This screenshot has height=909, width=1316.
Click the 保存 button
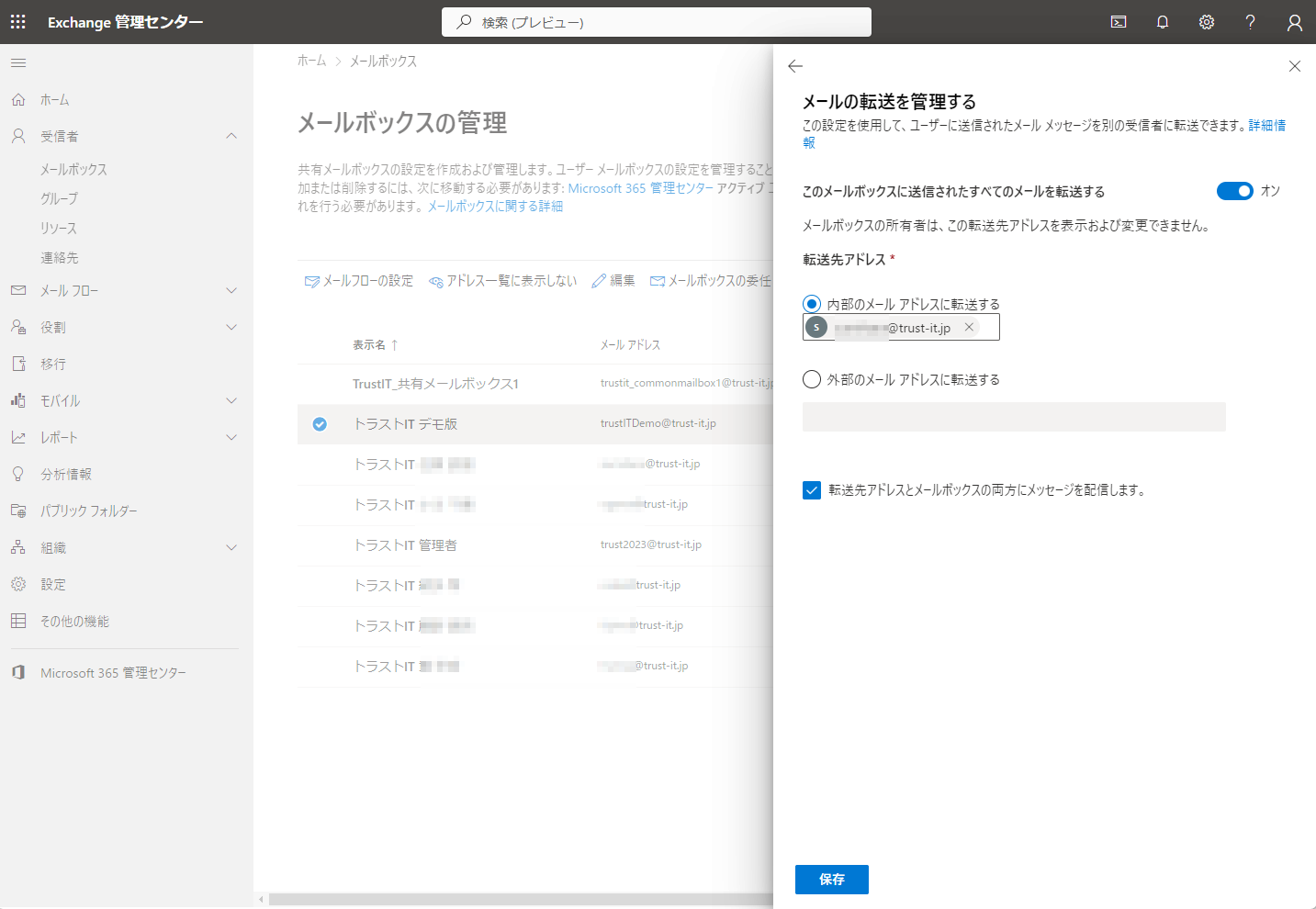point(831,880)
